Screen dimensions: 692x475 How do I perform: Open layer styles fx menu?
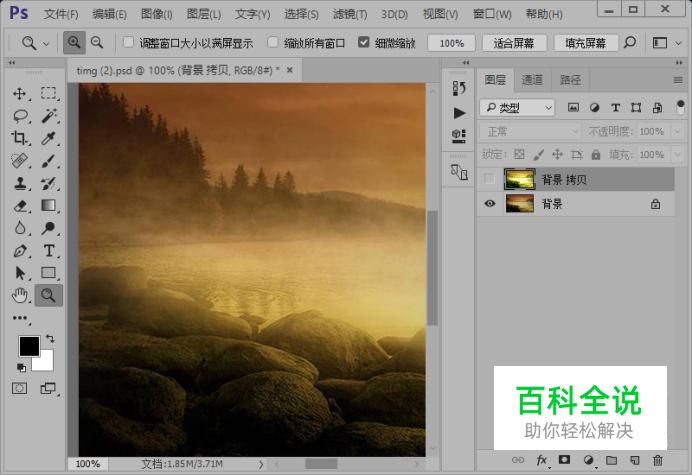point(542,460)
